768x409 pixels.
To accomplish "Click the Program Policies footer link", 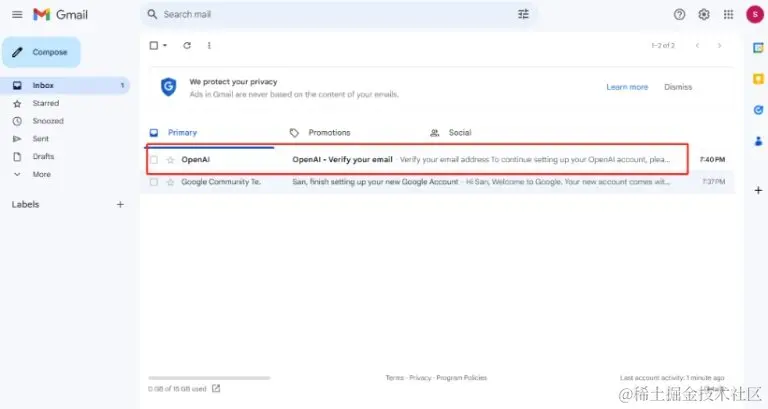I will 461,378.
